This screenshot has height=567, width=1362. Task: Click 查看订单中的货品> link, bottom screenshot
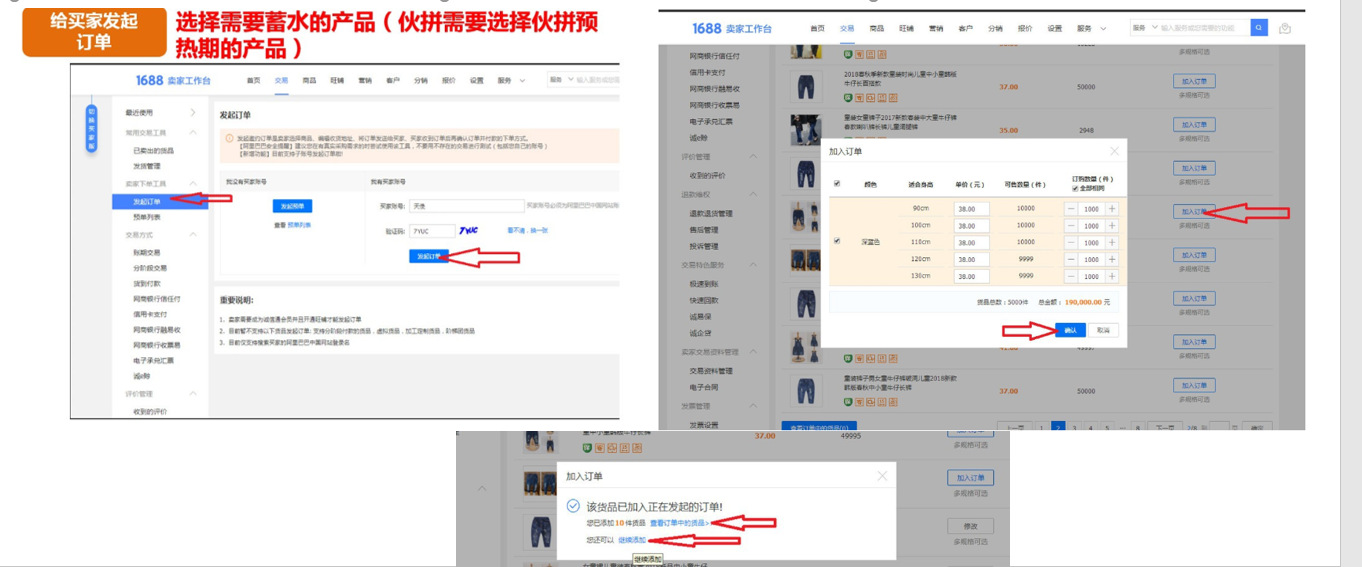coord(679,523)
